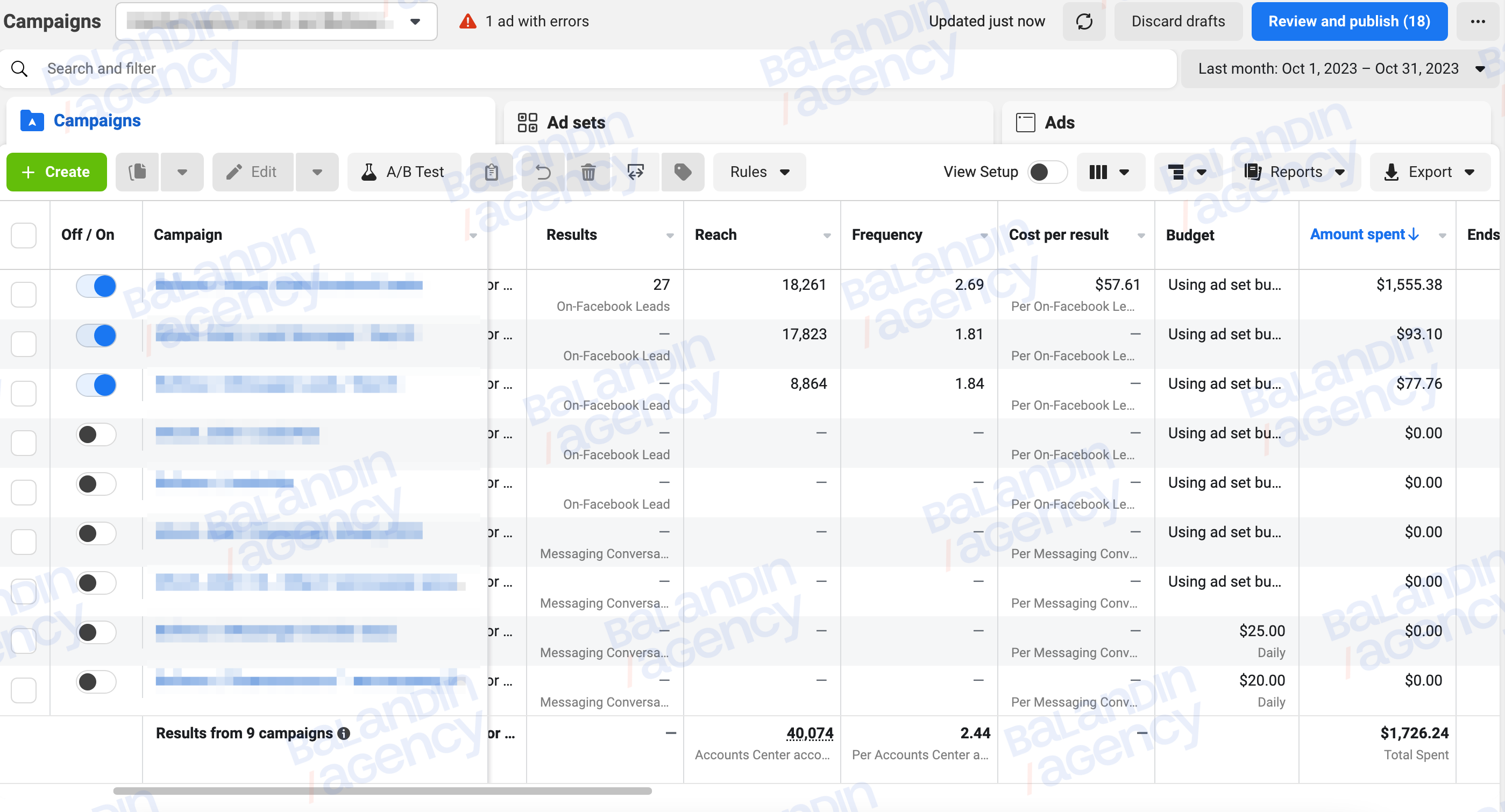The width and height of the screenshot is (1505, 812).
Task: Click the undo arrow icon
Action: point(543,172)
